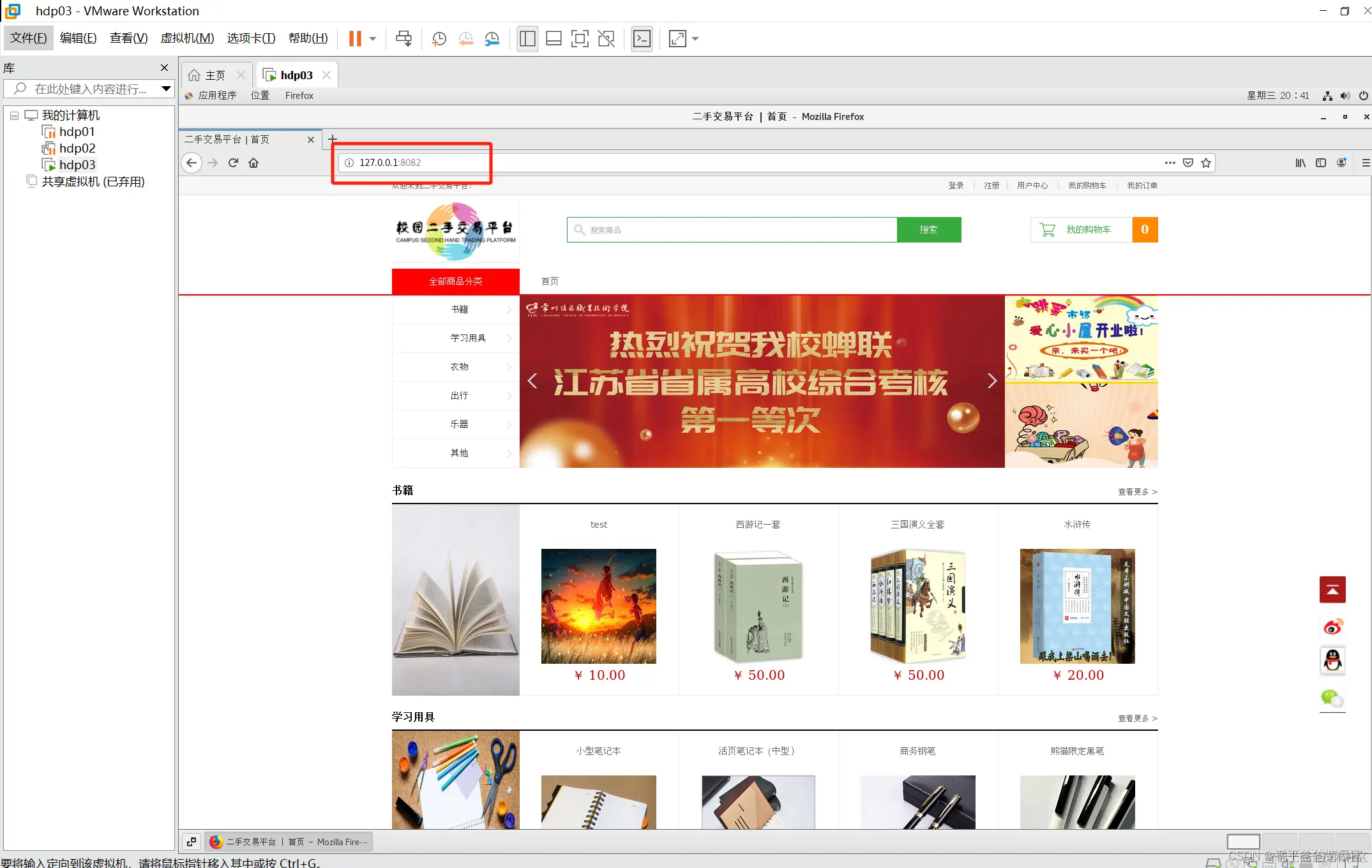This screenshot has width=1372, height=868.
Task: Click the Weibo share icon on right
Action: (1332, 627)
